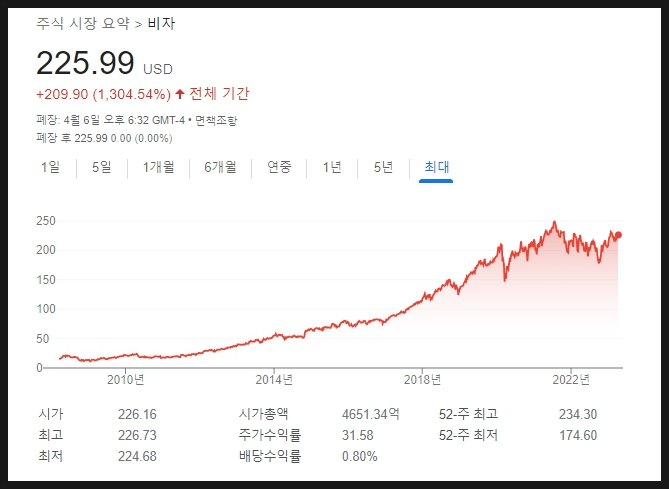The image size is (669, 489).
Task: Open the 연중 chart range tab
Action: (279, 167)
